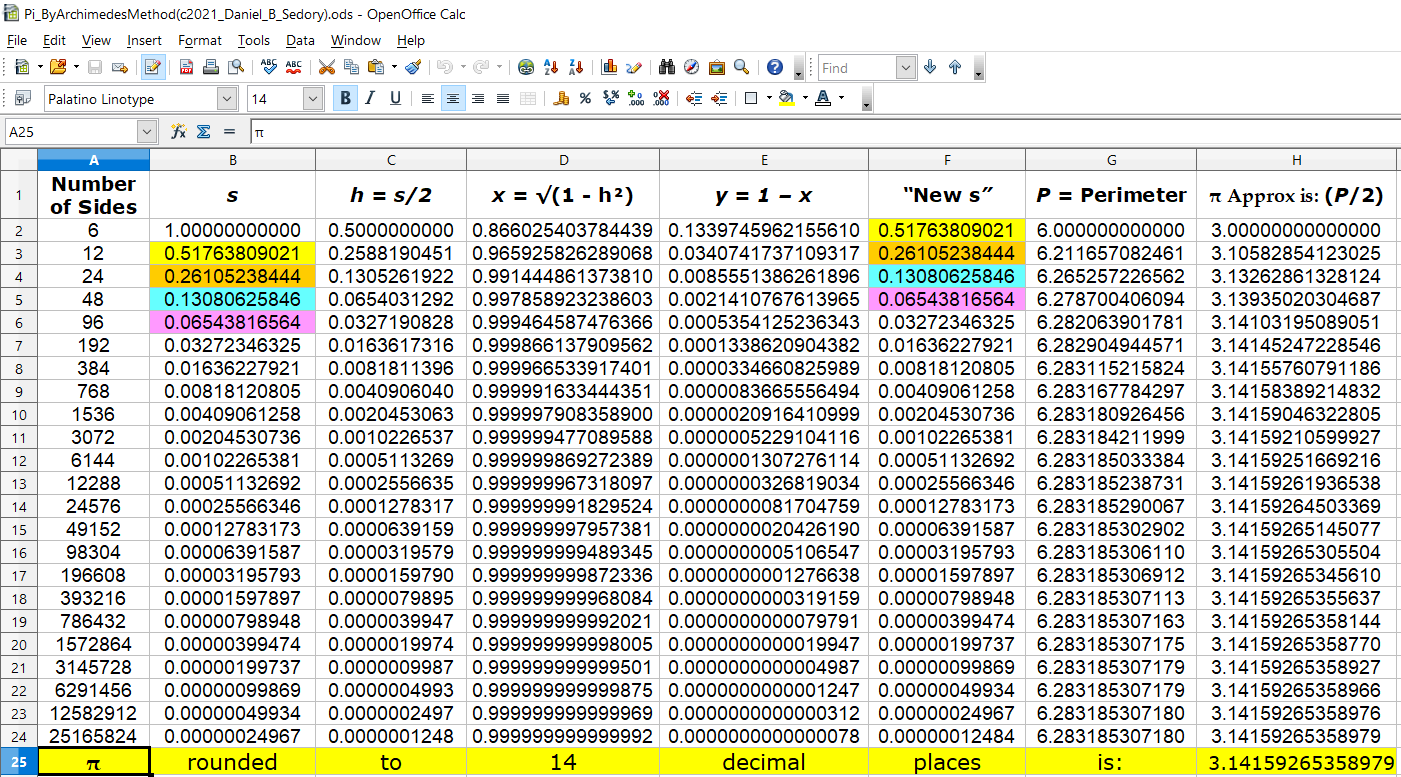Open the font name dropdown
The width and height of the screenshot is (1401, 777).
pos(227,98)
